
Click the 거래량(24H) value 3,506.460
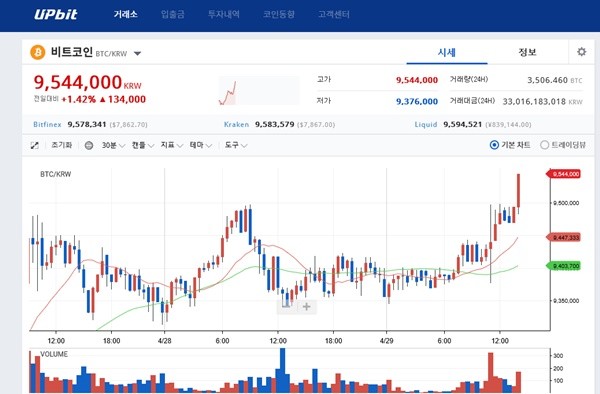[547, 80]
